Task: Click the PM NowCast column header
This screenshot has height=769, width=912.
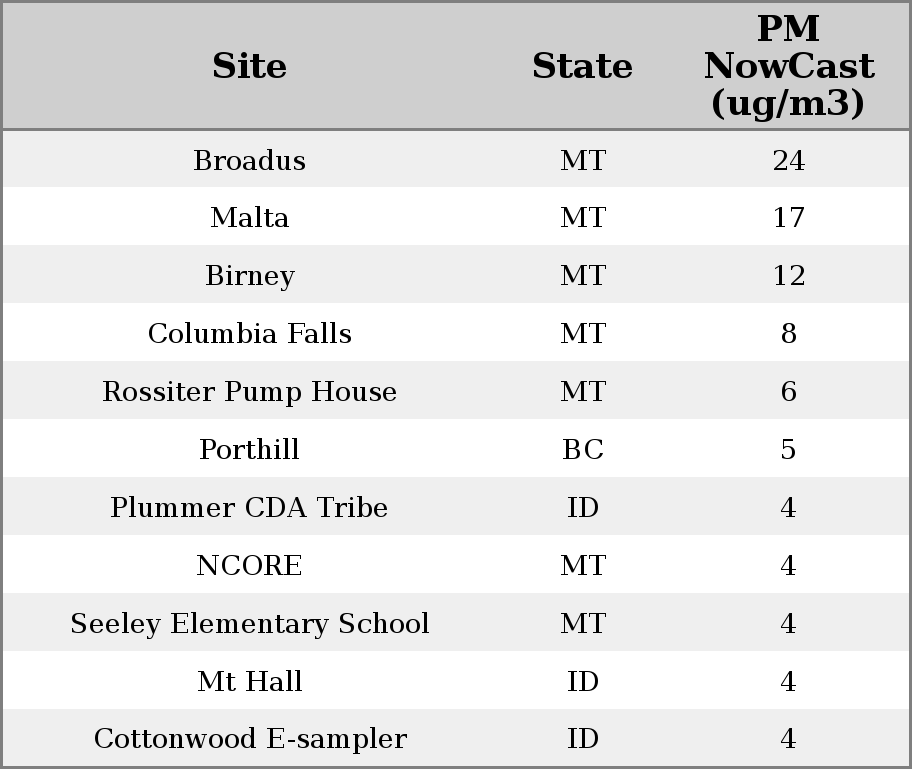Action: [x=788, y=66]
